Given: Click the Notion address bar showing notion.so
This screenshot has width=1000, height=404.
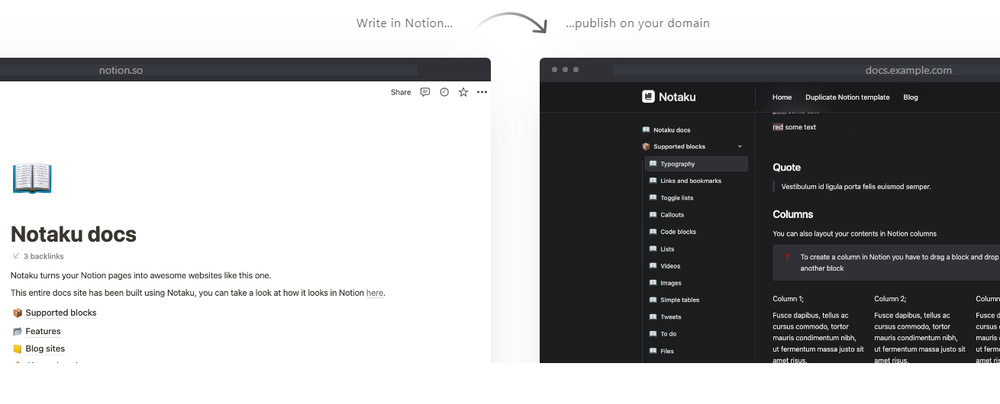Looking at the screenshot, I should [x=209, y=70].
